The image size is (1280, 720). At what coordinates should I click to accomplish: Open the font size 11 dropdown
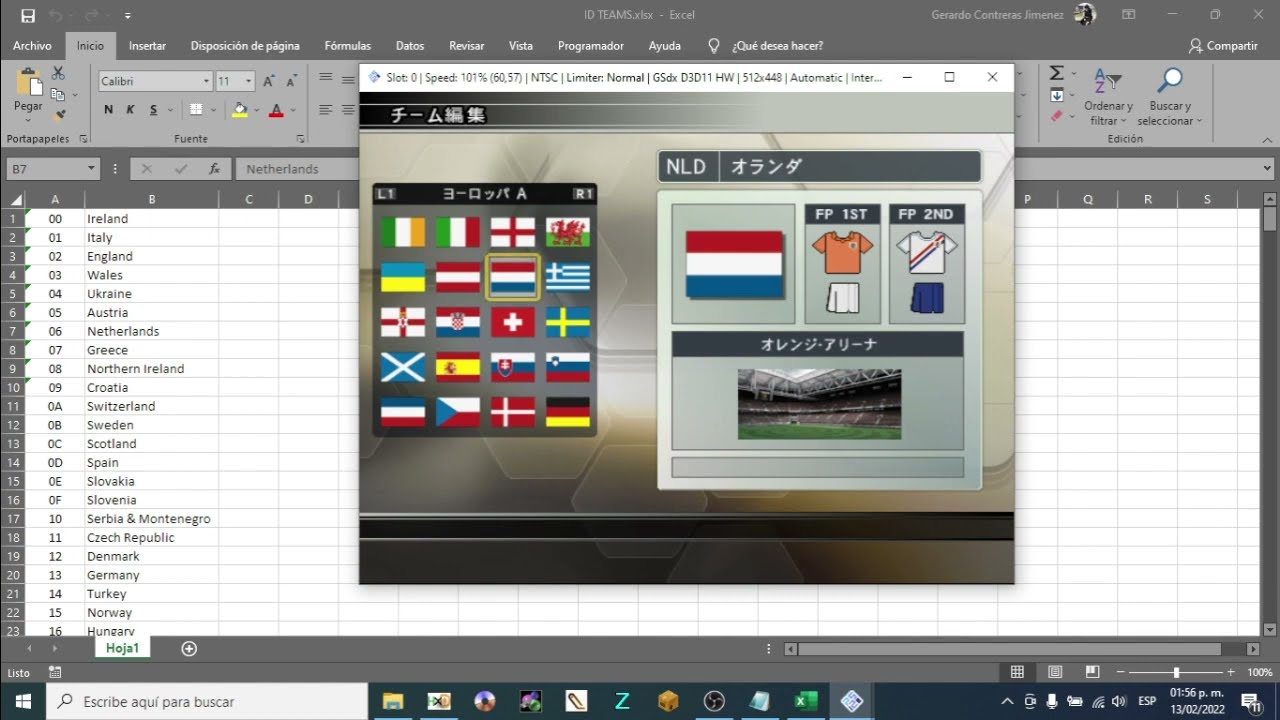click(x=249, y=81)
